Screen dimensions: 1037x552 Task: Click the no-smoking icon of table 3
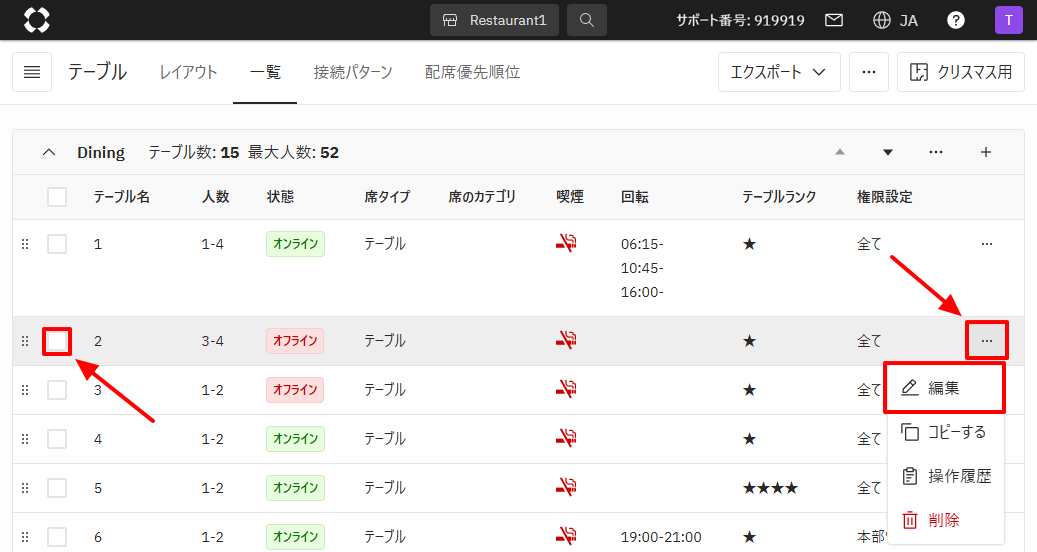pos(566,390)
